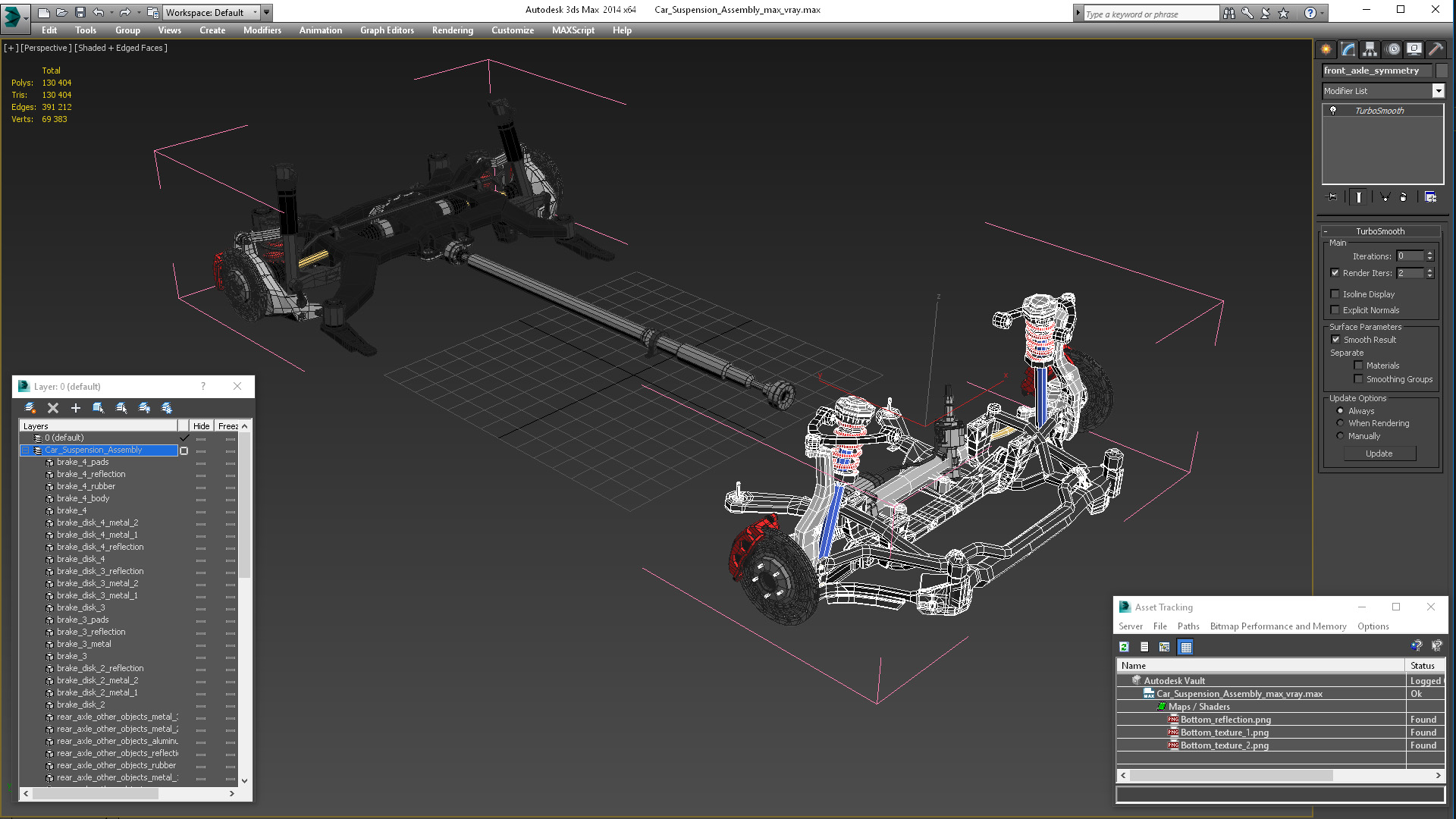Open the MAXScript menu
1456x819 pixels.
click(573, 30)
